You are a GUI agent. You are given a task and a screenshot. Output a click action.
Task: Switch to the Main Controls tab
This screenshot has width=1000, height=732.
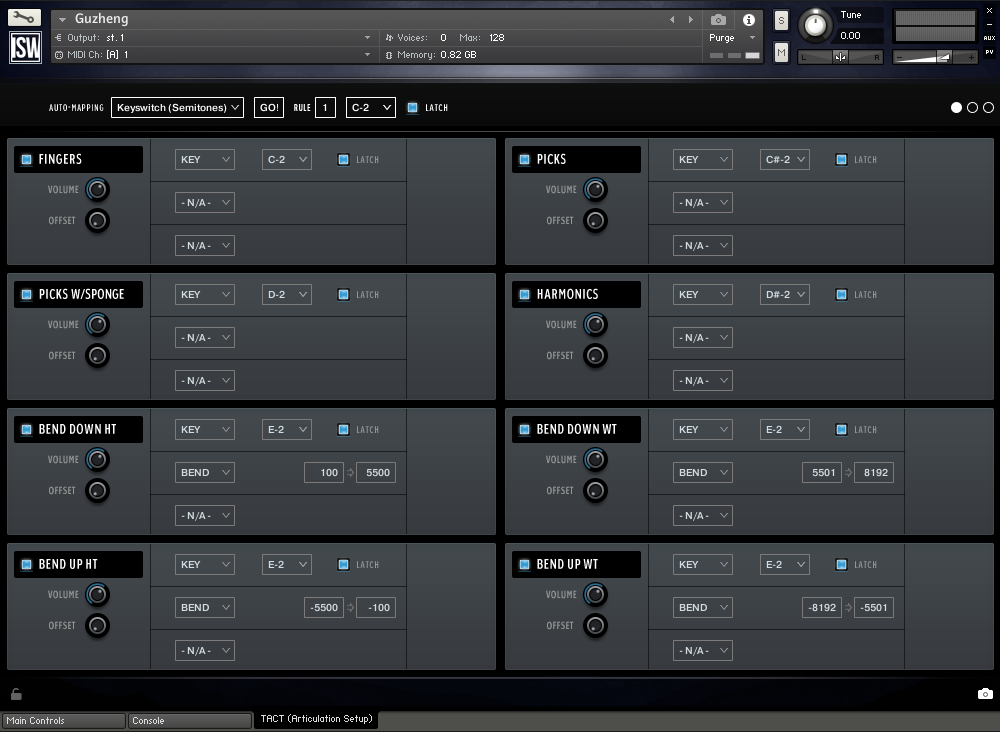coord(64,720)
